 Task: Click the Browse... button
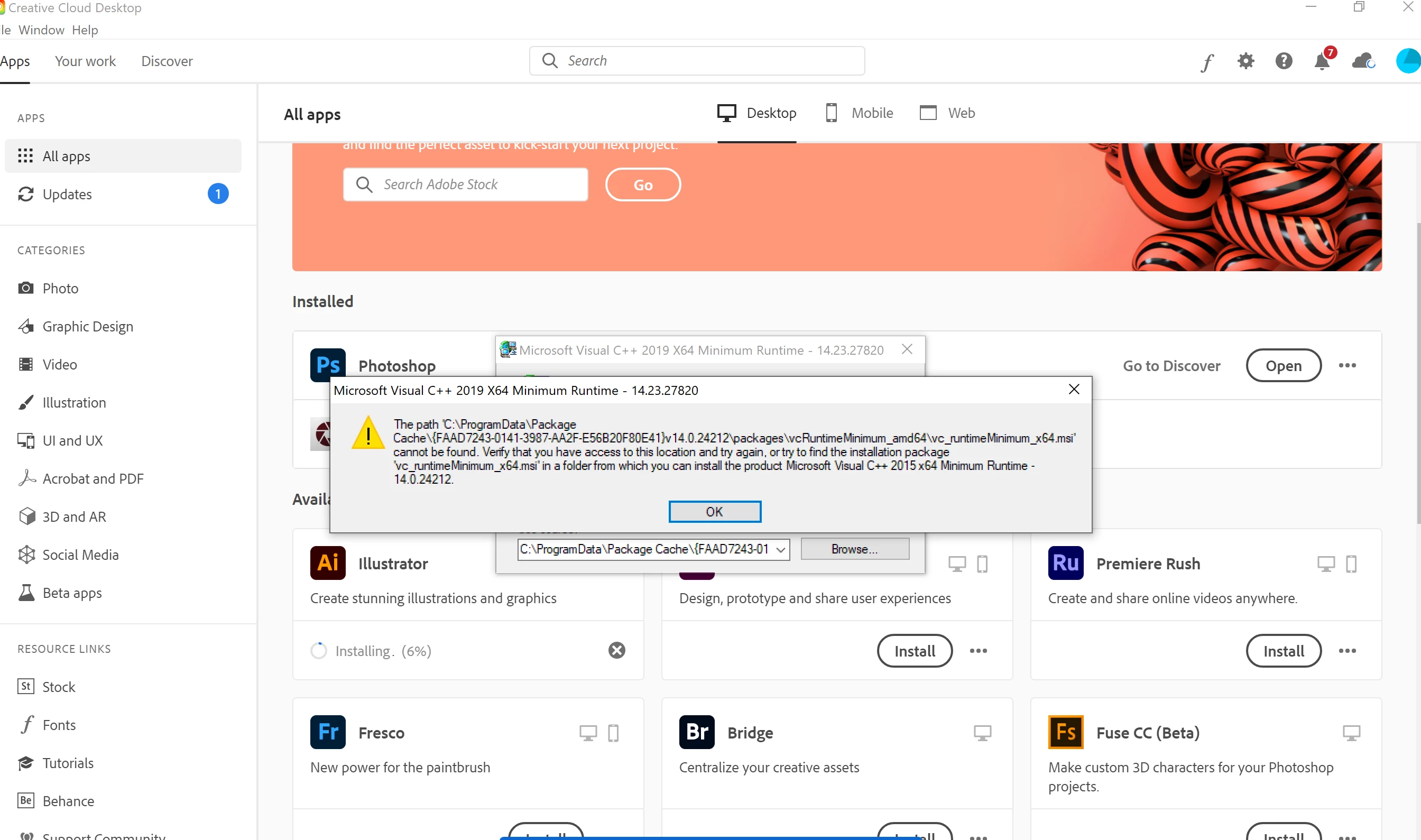pyautogui.click(x=854, y=549)
